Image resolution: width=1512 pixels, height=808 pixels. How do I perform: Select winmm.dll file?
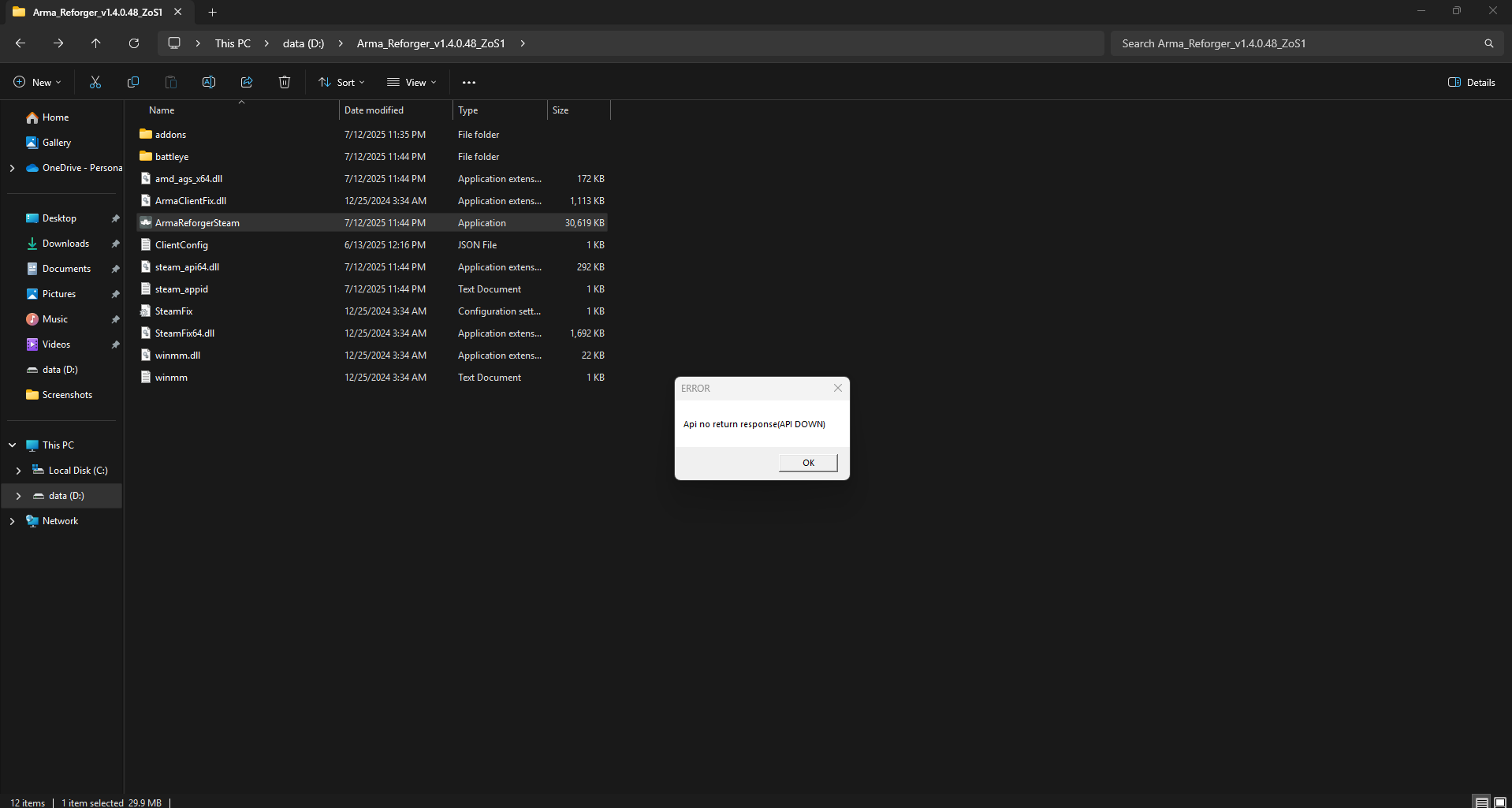[x=372, y=356]
